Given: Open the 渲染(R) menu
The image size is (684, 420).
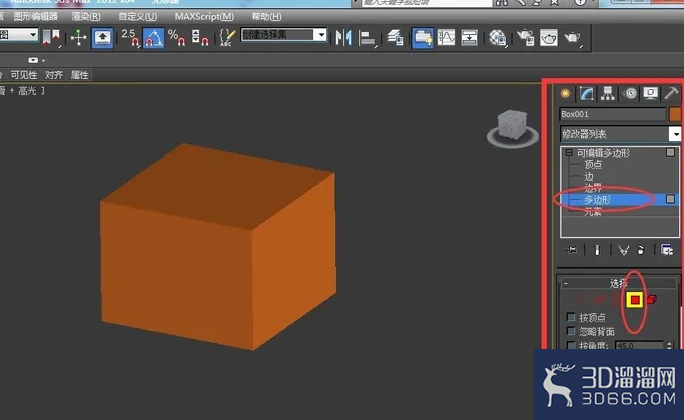Looking at the screenshot, I should (86, 17).
